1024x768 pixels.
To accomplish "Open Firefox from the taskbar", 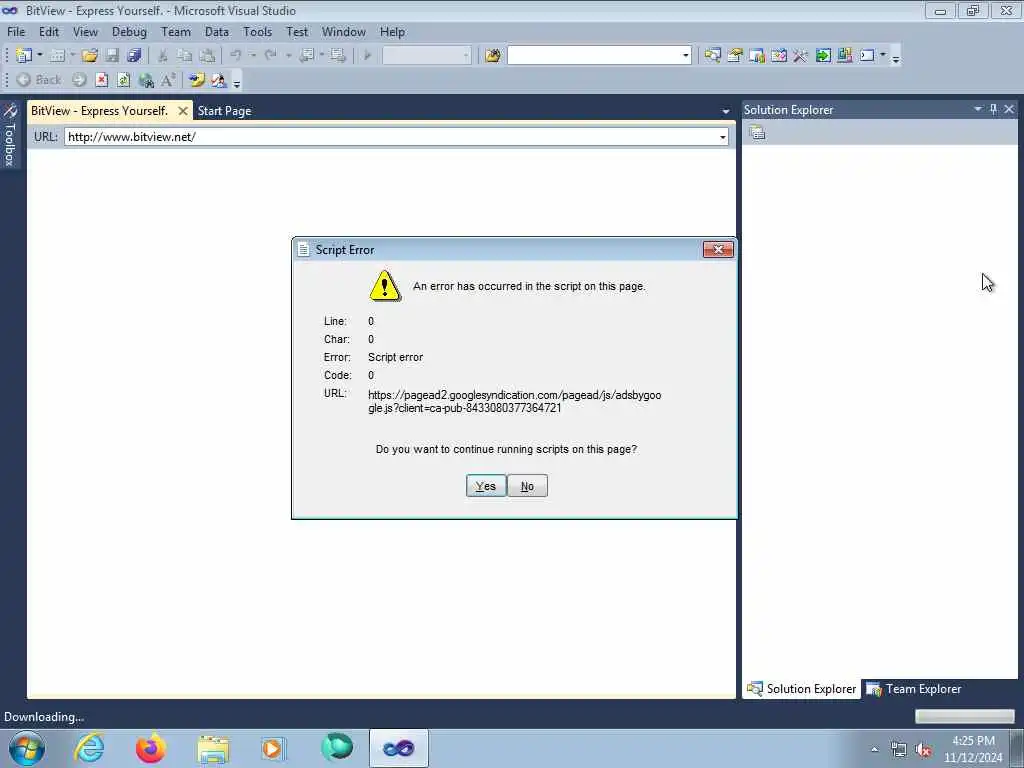I will pyautogui.click(x=150, y=748).
